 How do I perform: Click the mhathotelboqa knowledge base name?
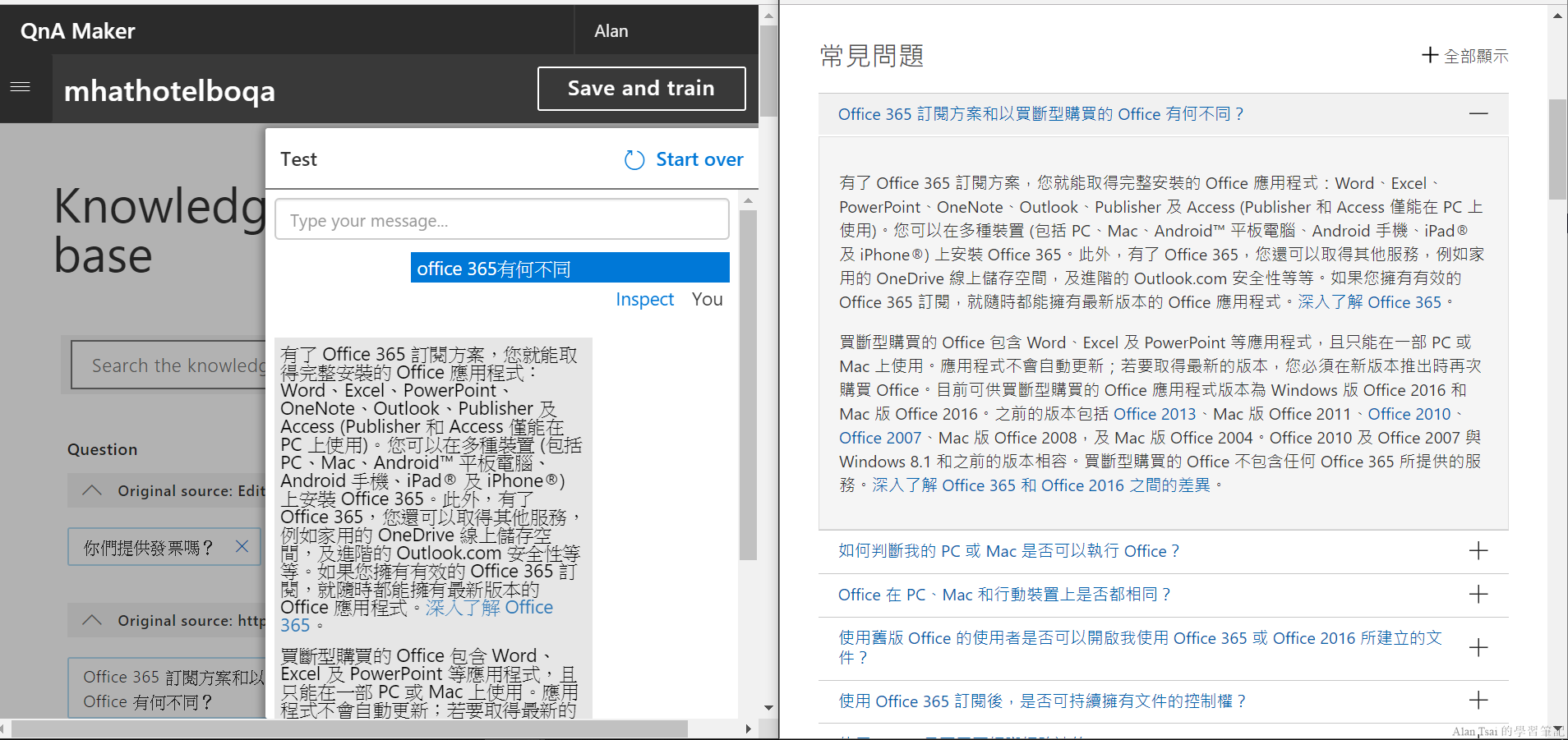click(169, 91)
